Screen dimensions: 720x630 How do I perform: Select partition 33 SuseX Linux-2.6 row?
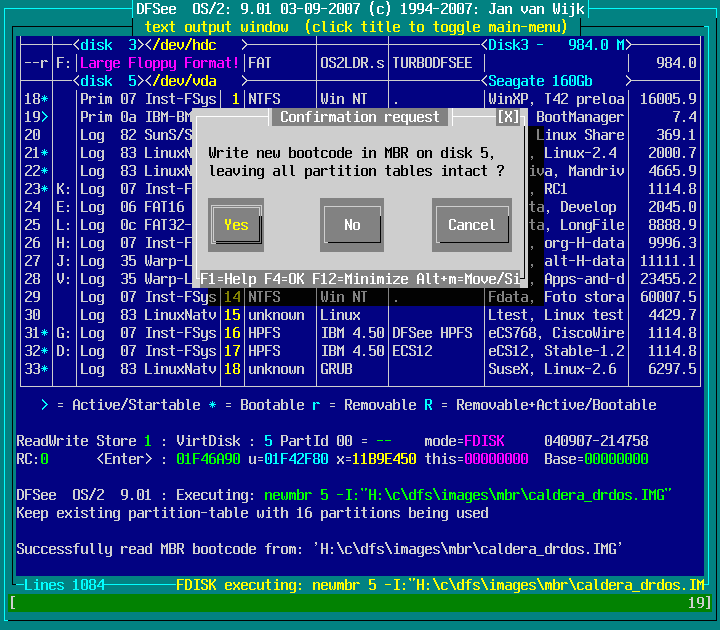[x=360, y=369]
